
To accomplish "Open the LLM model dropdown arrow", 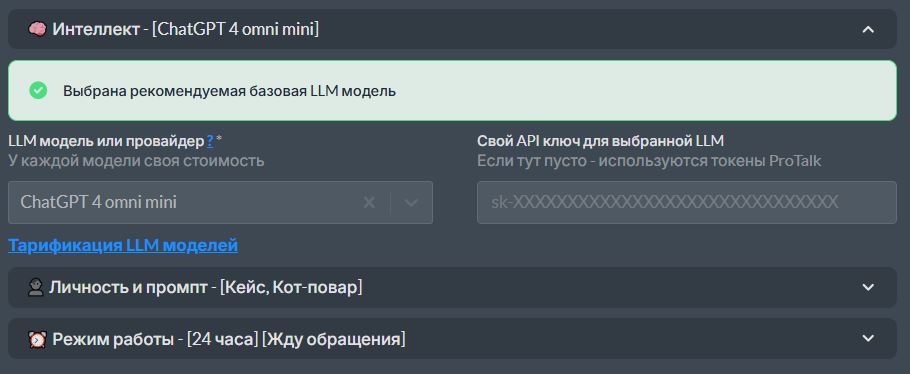I will click(x=411, y=202).
